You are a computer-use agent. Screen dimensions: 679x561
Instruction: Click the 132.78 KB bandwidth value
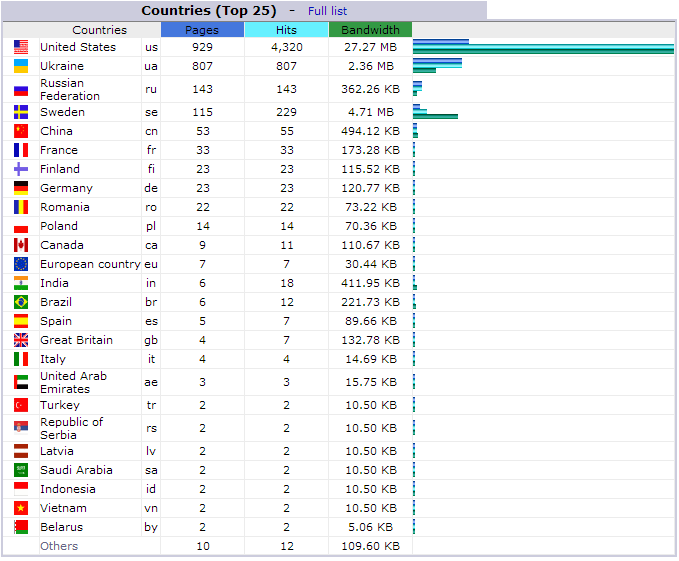(370, 340)
